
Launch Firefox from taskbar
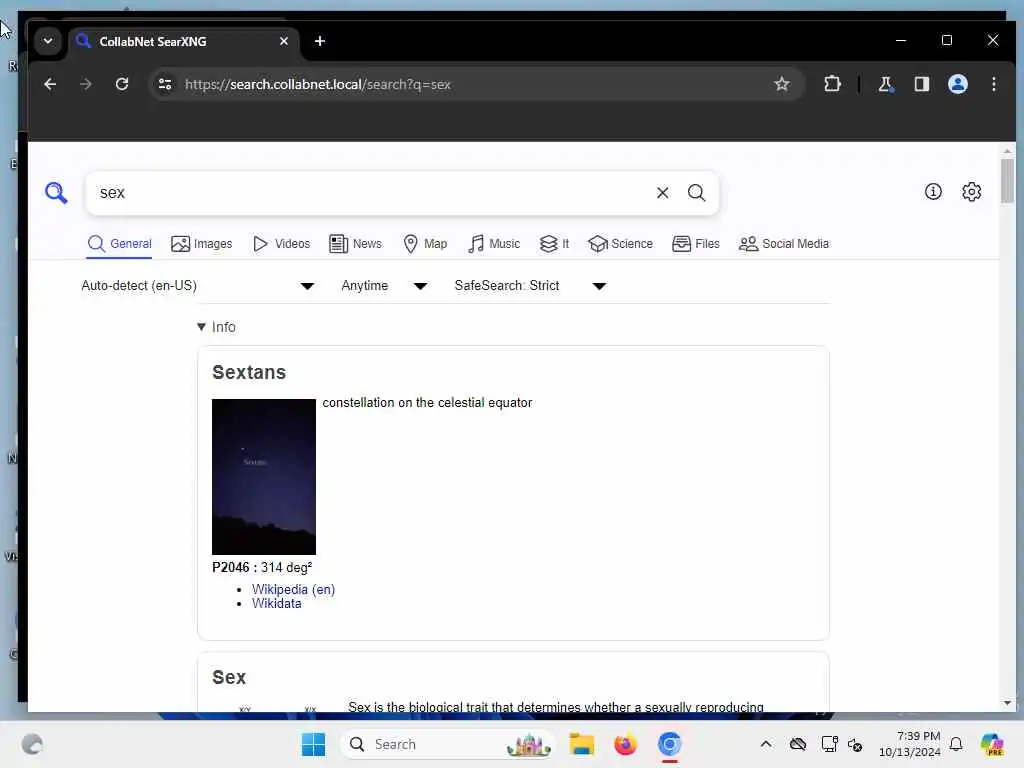click(x=625, y=744)
